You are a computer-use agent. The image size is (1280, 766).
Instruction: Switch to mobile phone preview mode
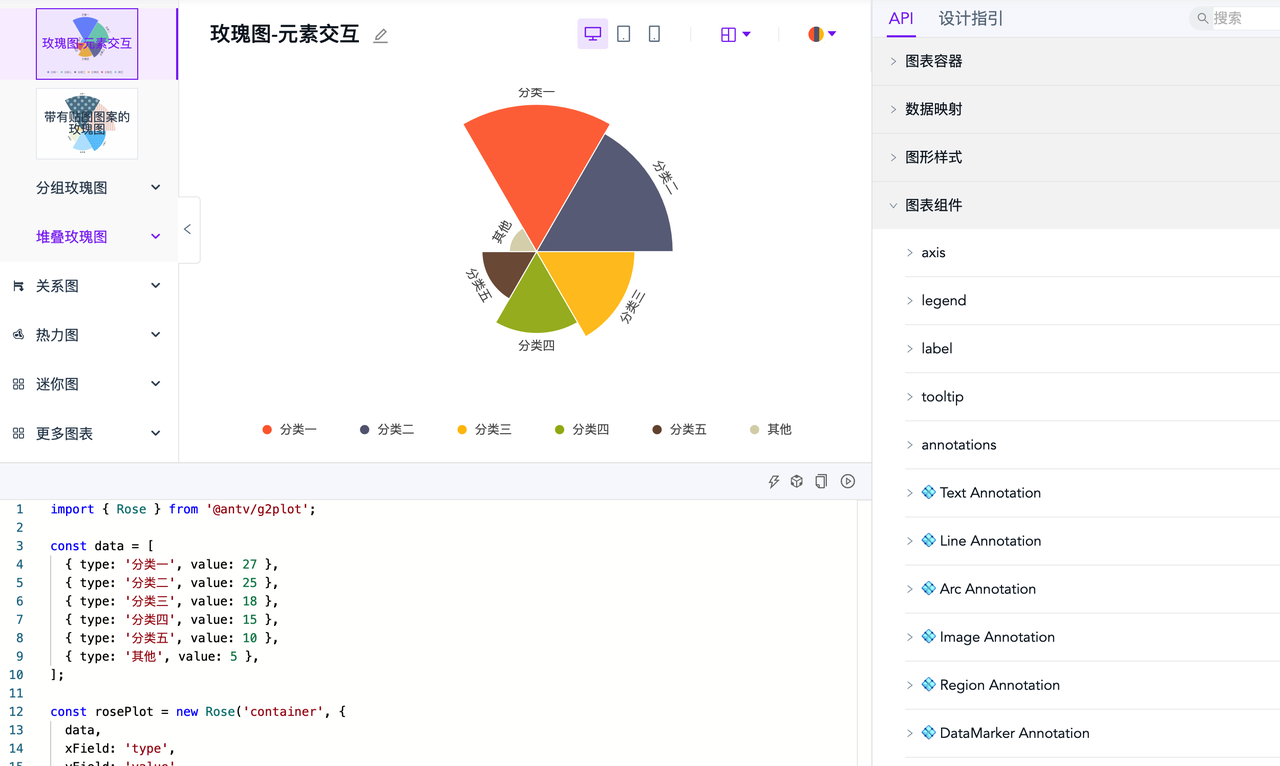click(x=654, y=34)
